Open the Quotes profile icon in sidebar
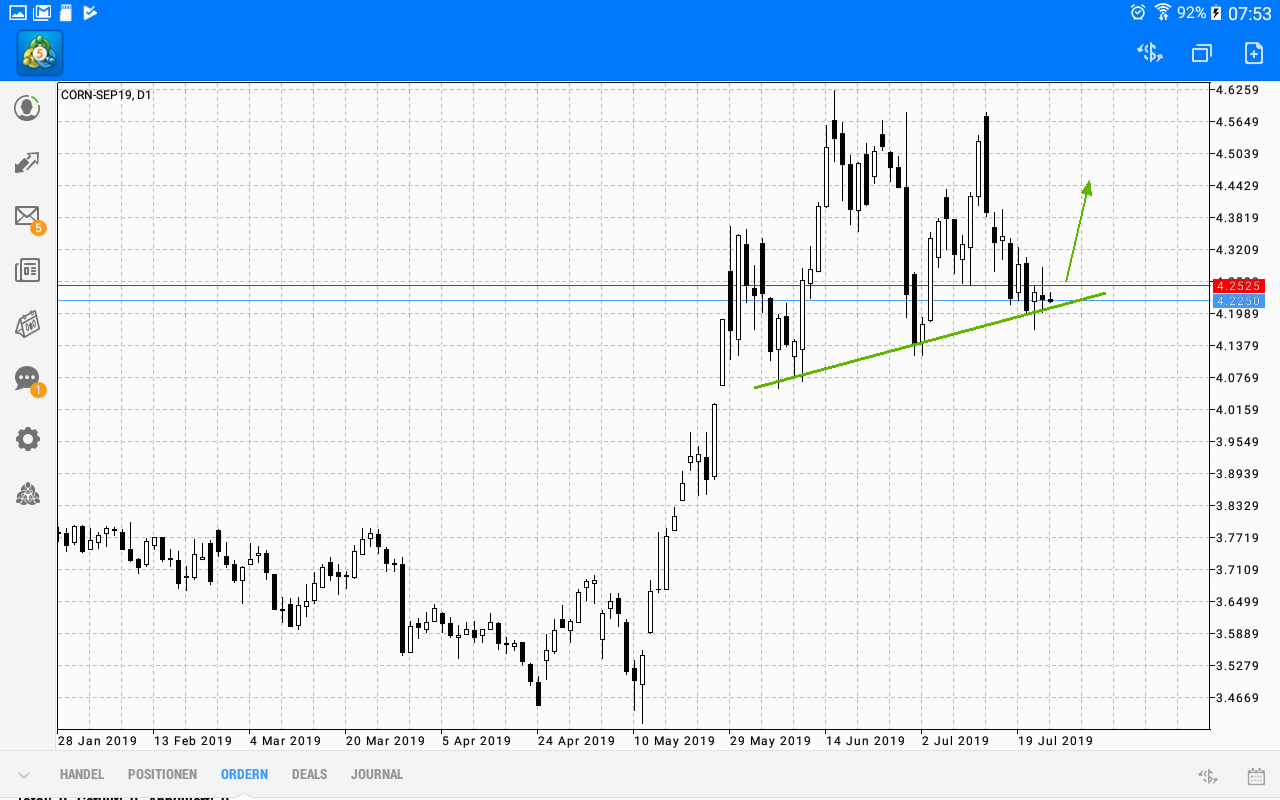This screenshot has width=1280, height=800. click(x=27, y=107)
